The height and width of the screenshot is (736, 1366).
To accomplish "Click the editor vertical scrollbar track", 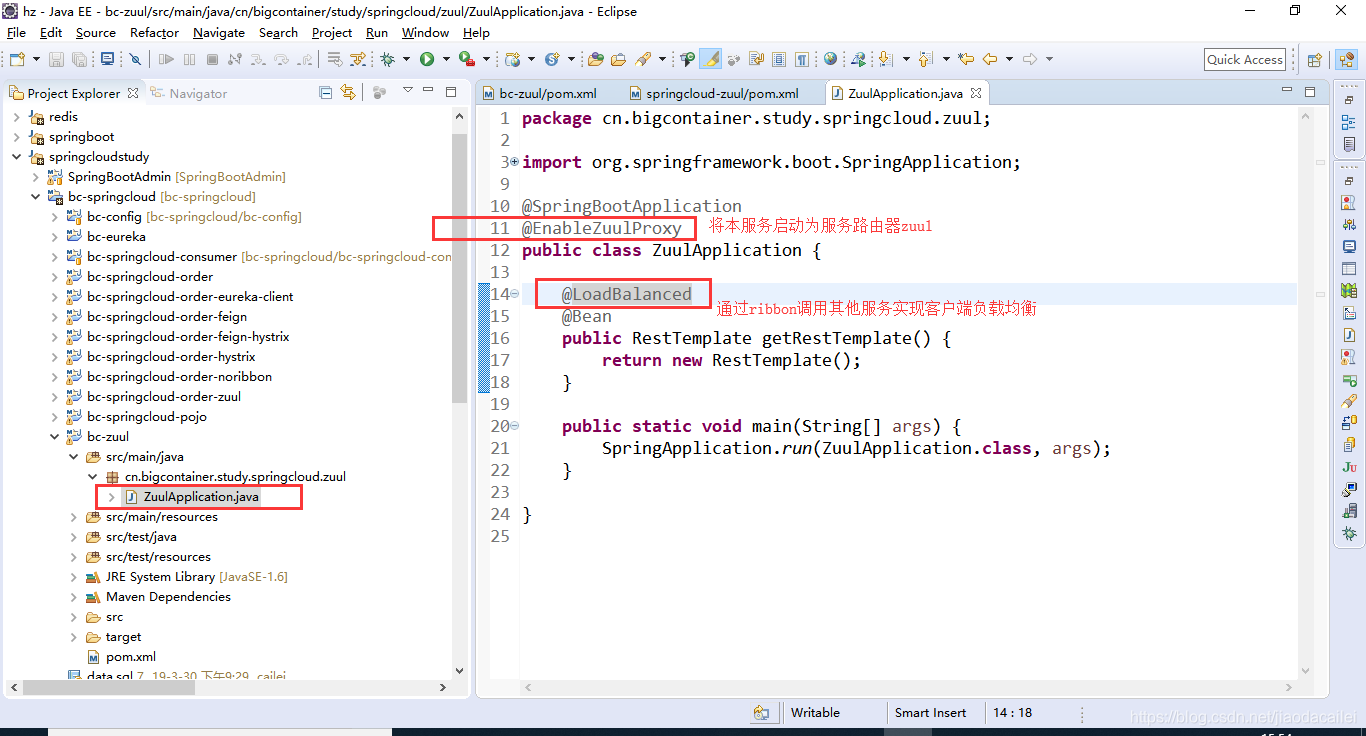I will coord(1305,394).
